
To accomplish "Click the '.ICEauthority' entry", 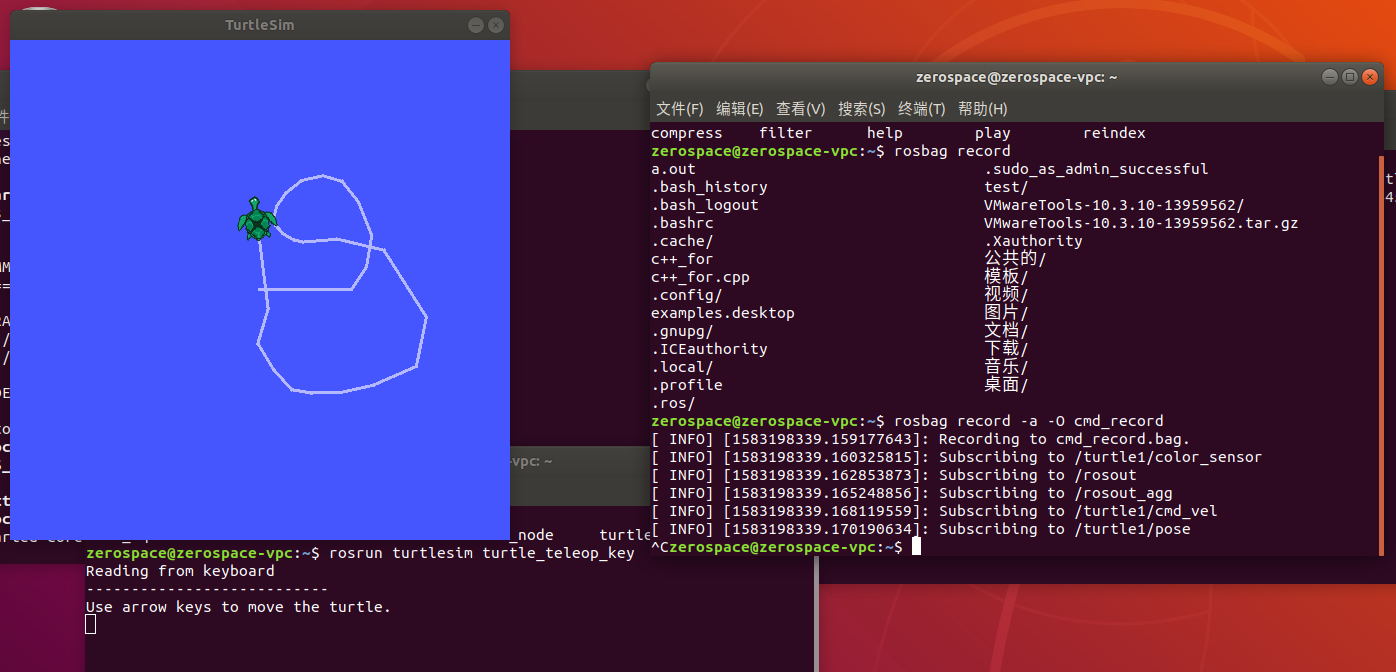I will [x=709, y=349].
